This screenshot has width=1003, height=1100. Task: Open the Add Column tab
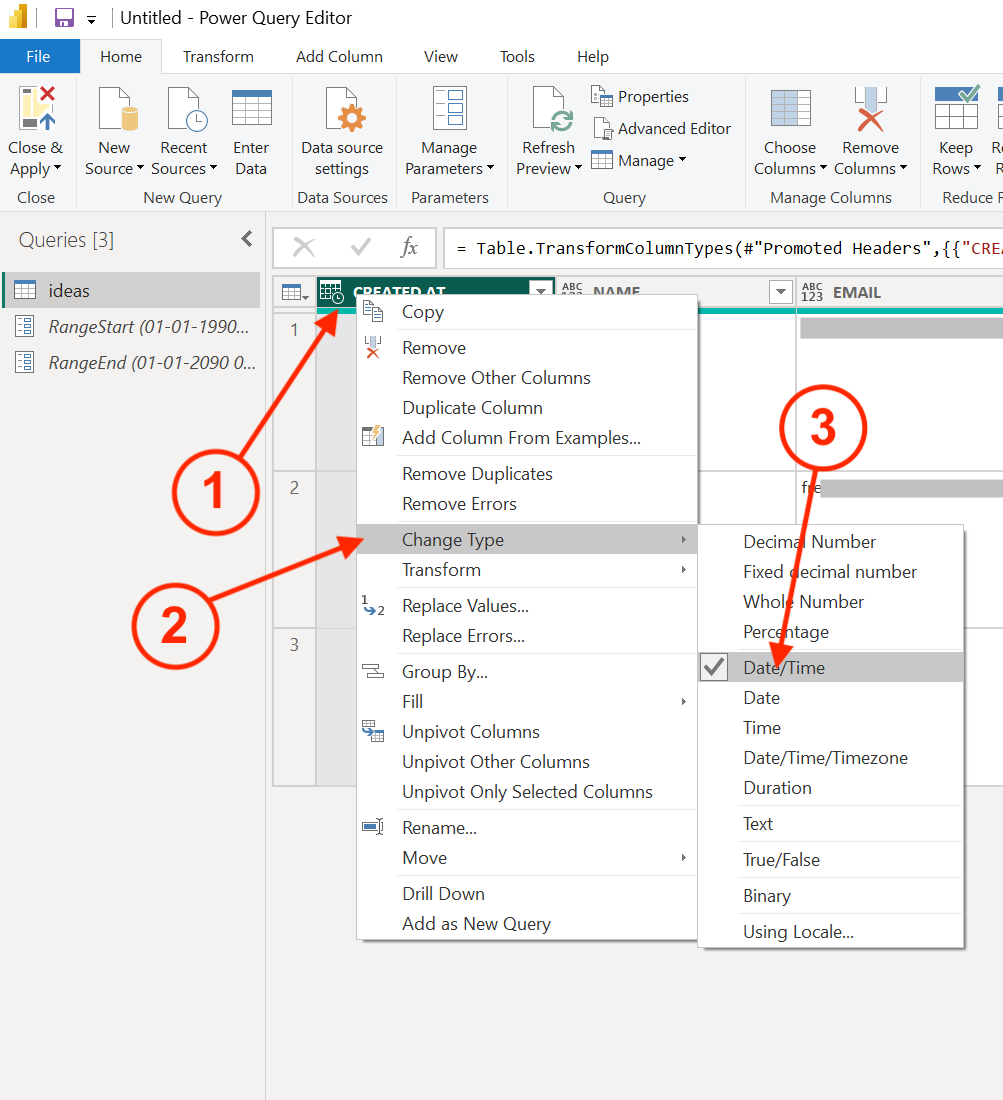point(339,57)
